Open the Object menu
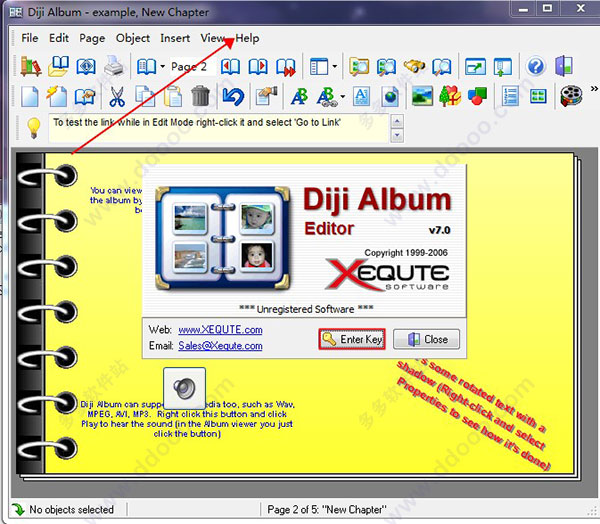This screenshot has height=524, width=600. 133,38
